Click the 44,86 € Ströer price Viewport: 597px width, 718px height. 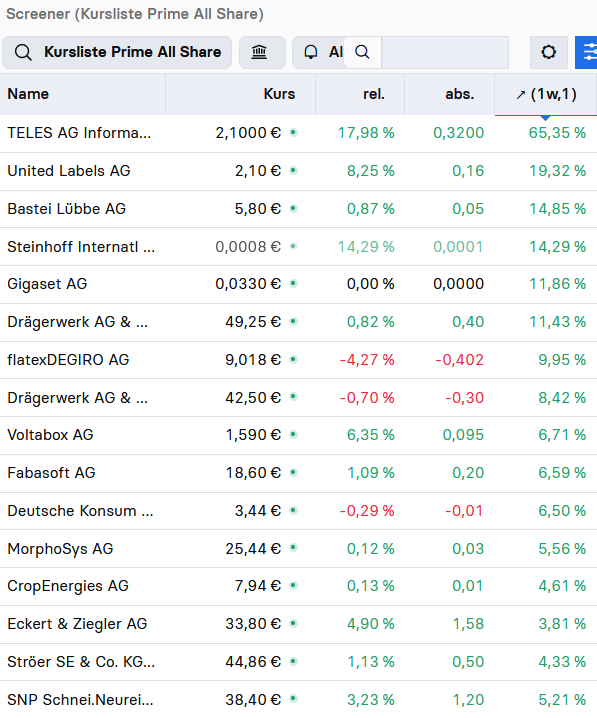click(x=253, y=662)
